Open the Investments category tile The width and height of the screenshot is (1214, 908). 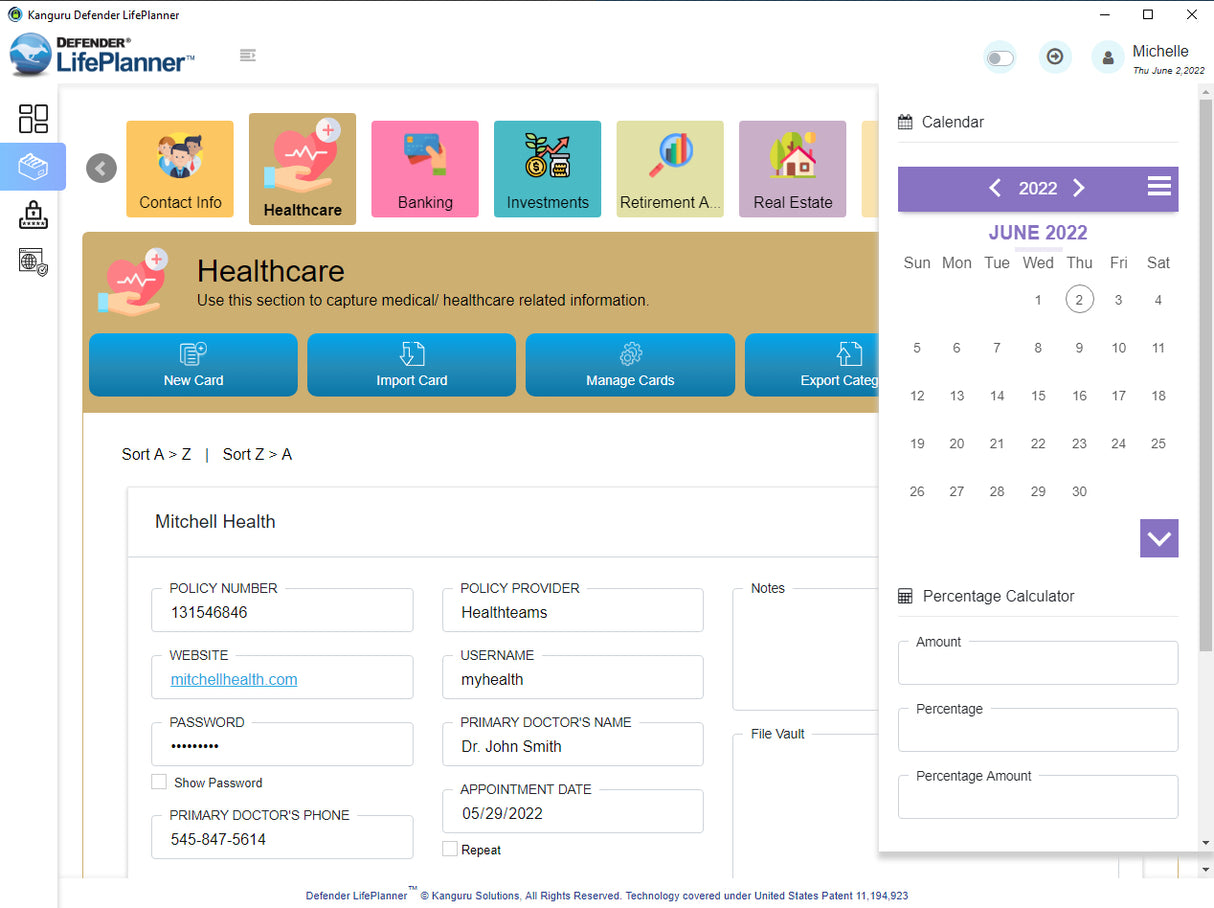[x=548, y=169]
